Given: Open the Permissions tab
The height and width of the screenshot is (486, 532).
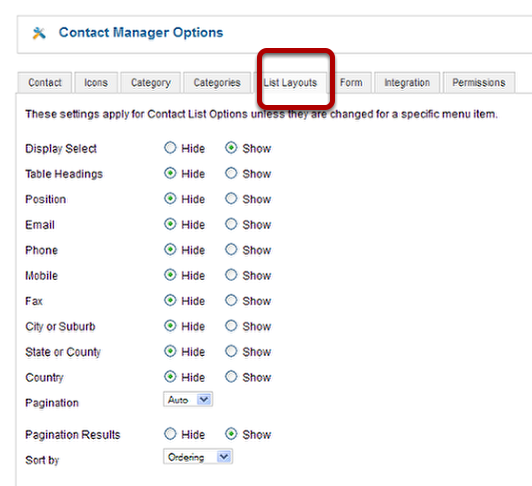Looking at the screenshot, I should 479,82.
